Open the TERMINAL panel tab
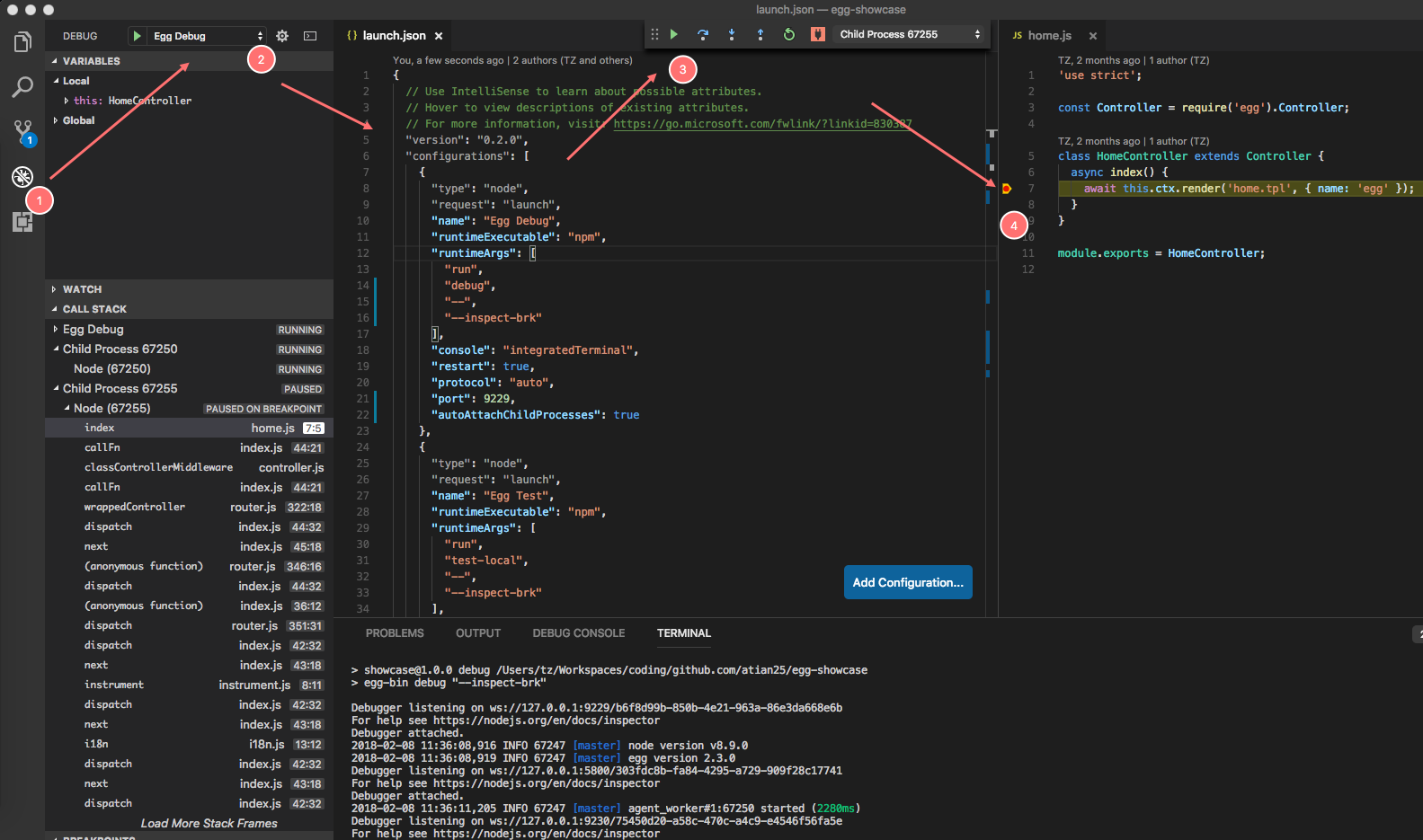1423x840 pixels. 684,633
